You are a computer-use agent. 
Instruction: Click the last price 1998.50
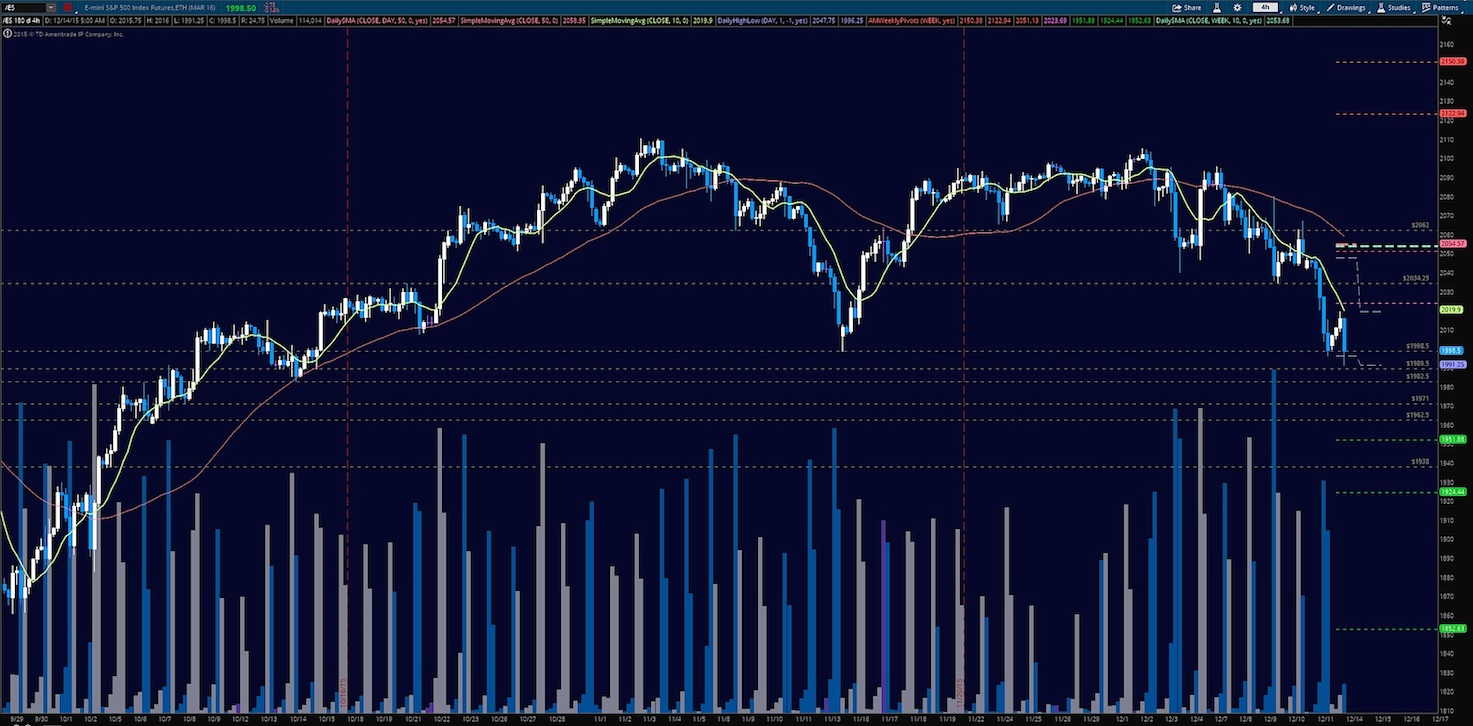(x=240, y=8)
